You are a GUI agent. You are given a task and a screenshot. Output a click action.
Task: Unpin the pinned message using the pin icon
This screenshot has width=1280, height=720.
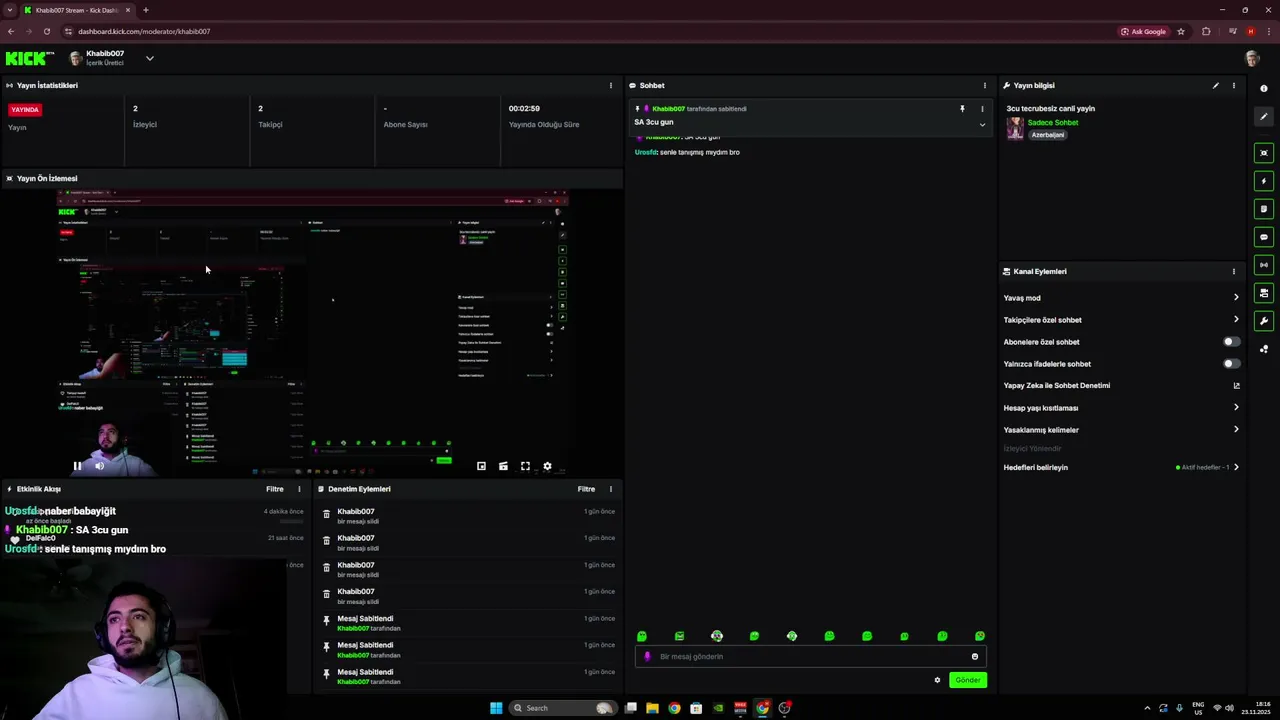962,109
